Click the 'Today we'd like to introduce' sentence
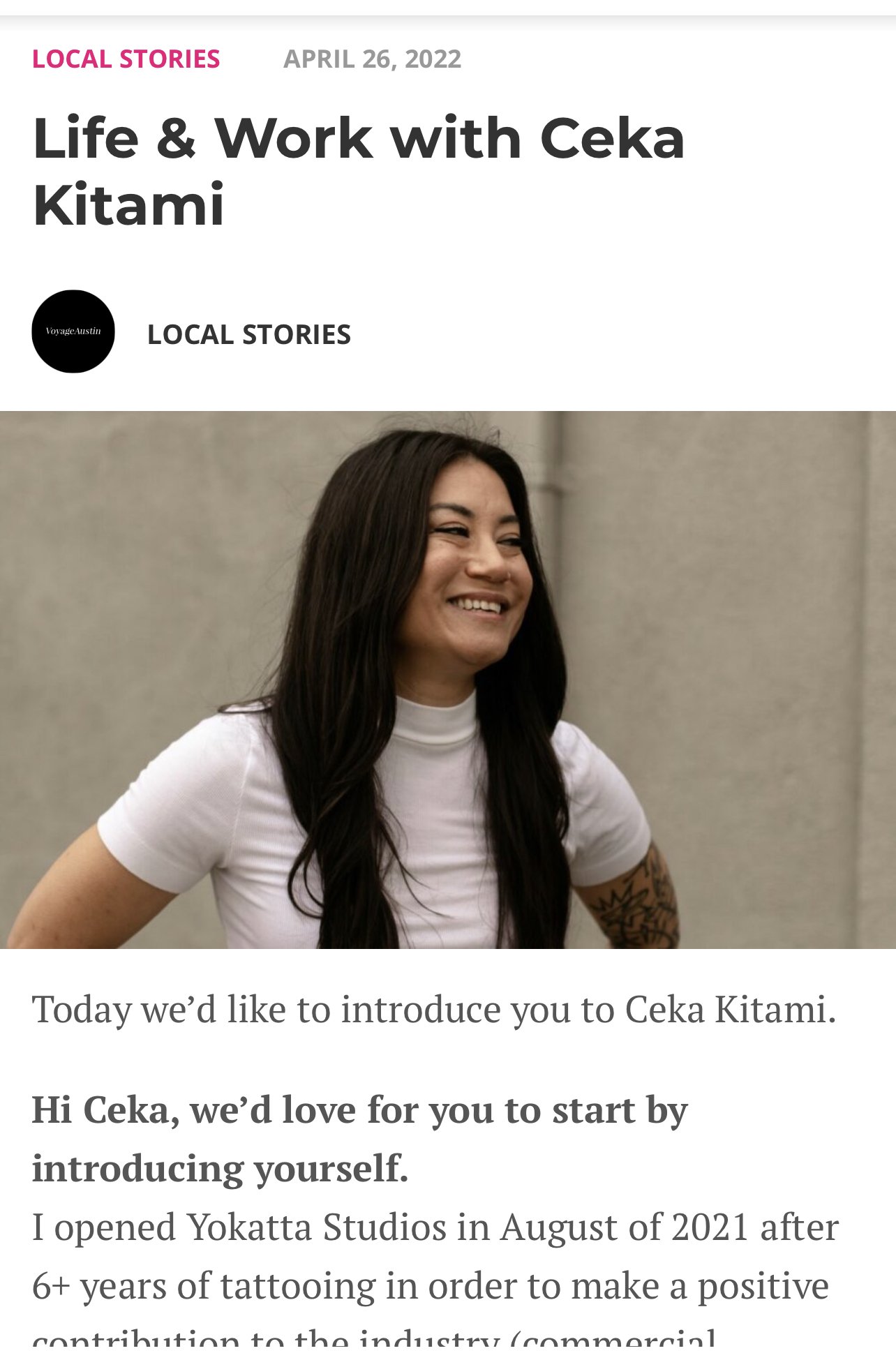 (433, 1009)
